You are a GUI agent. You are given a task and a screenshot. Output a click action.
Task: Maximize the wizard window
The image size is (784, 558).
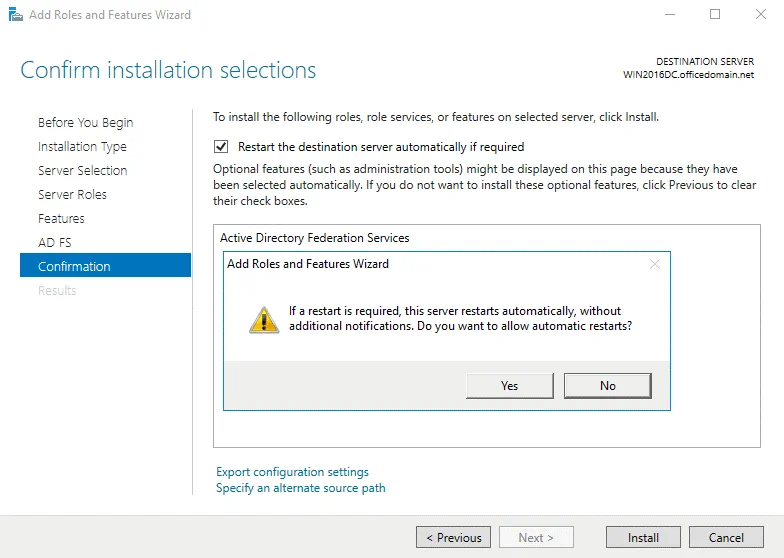point(715,15)
